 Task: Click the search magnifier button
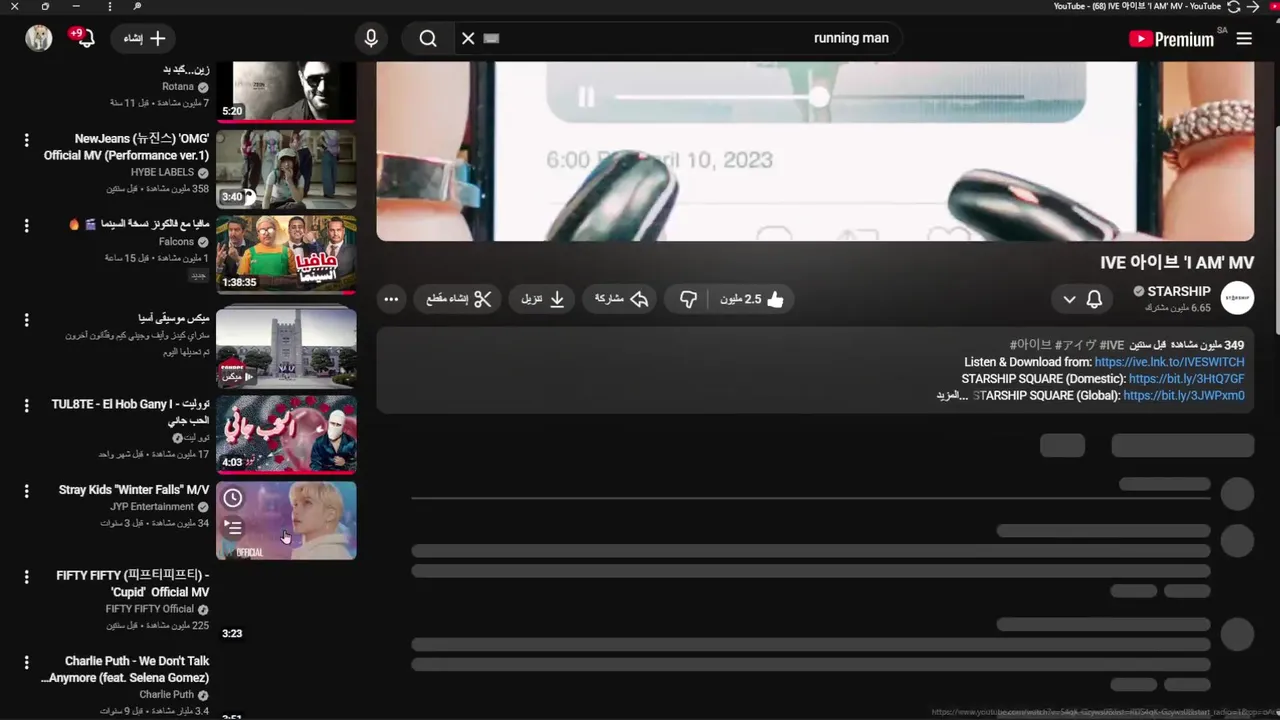pyautogui.click(x=428, y=38)
